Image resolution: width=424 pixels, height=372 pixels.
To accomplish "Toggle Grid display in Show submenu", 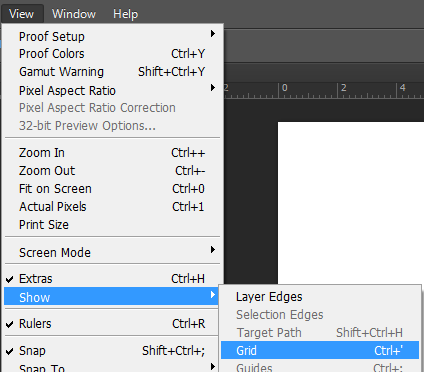I will pos(320,350).
